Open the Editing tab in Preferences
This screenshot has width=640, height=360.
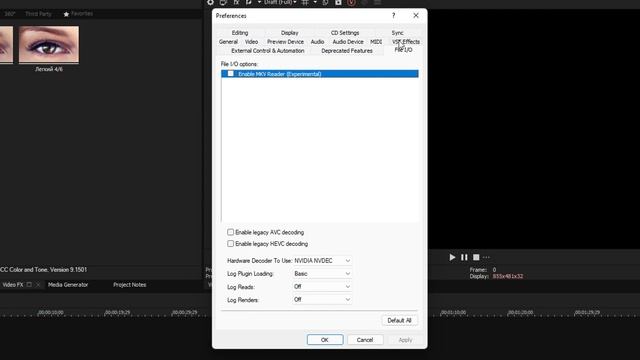(x=240, y=33)
